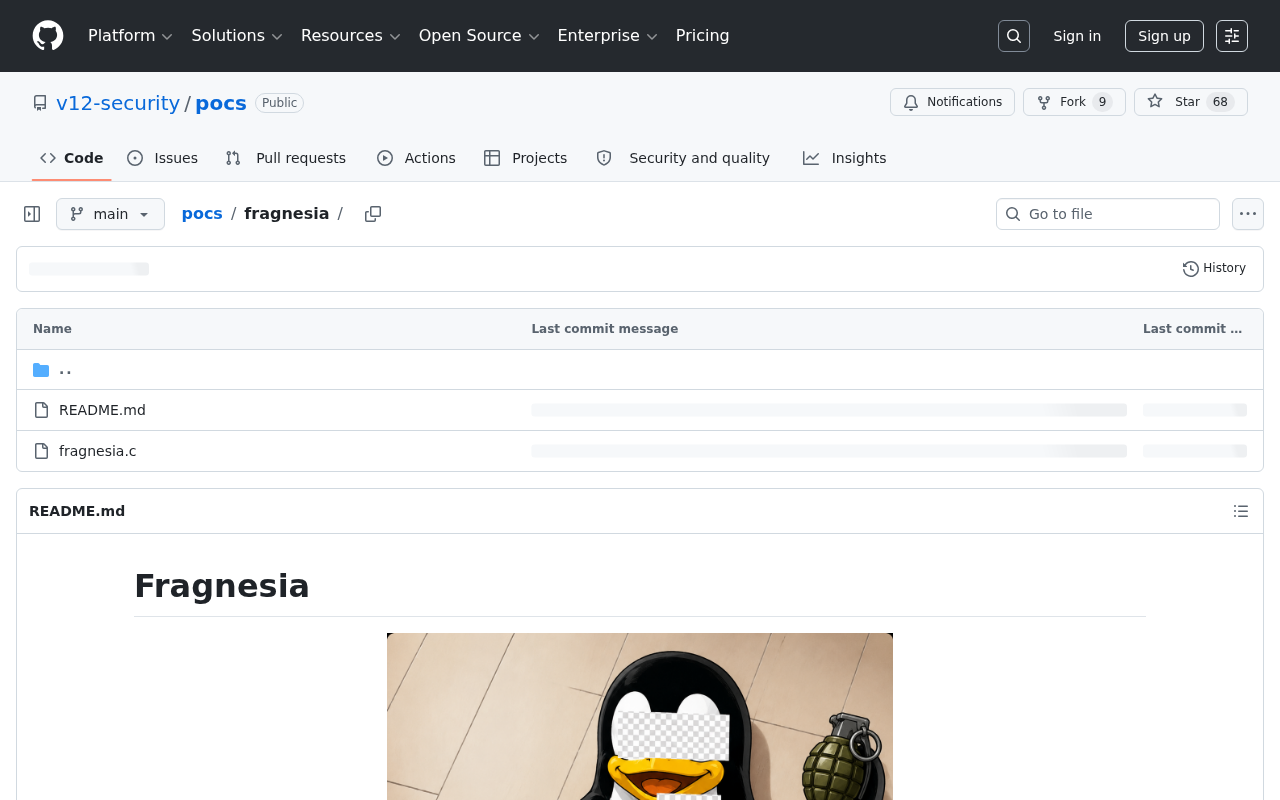The height and width of the screenshot is (800, 1280).
Task: Click the Star icon
Action: [1155, 102]
